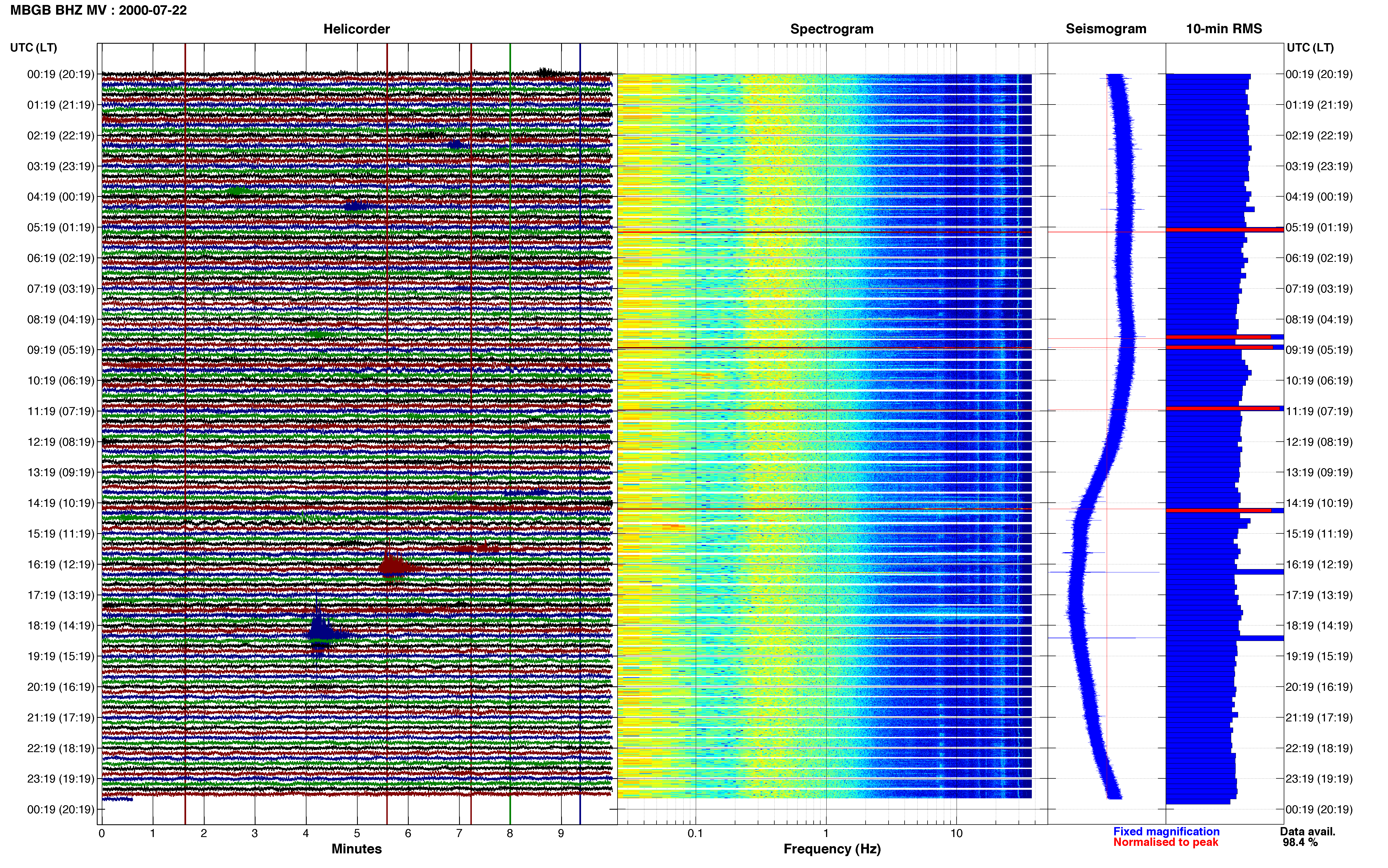This screenshot has height=868, width=1388.
Task: Click the 98.4 % data availability value
Action: (x=1300, y=842)
